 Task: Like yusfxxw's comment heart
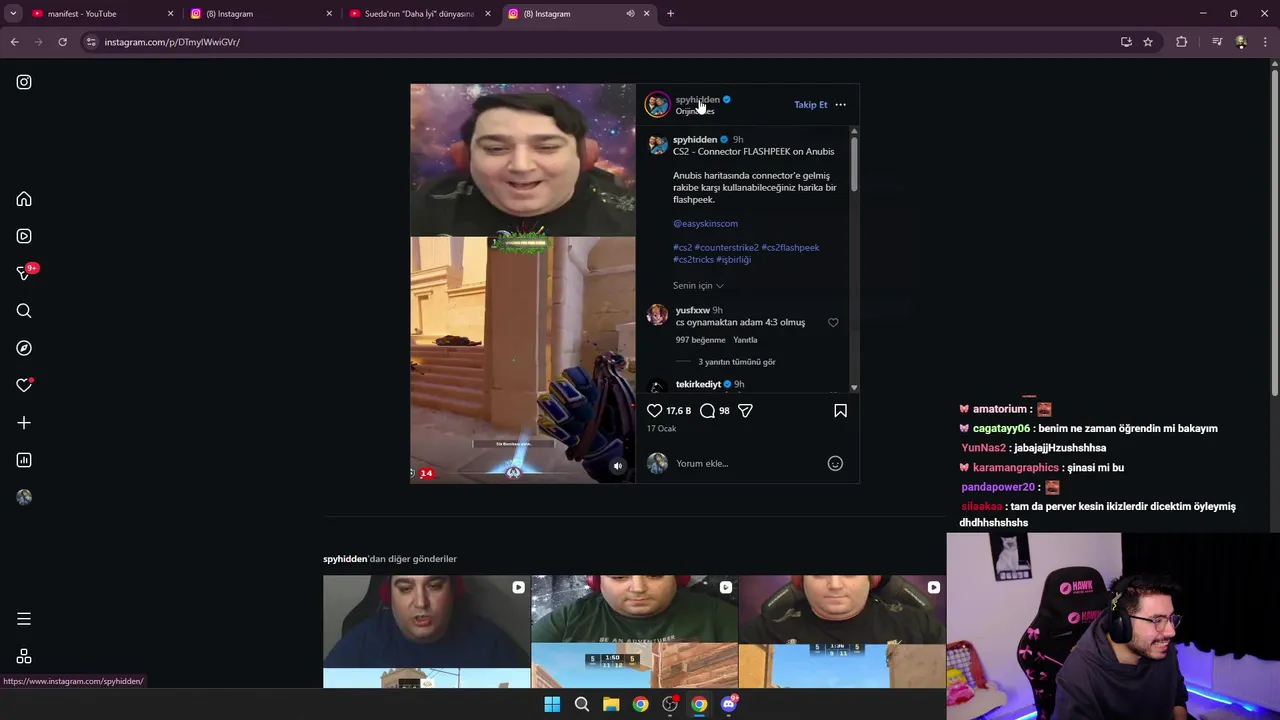click(833, 322)
